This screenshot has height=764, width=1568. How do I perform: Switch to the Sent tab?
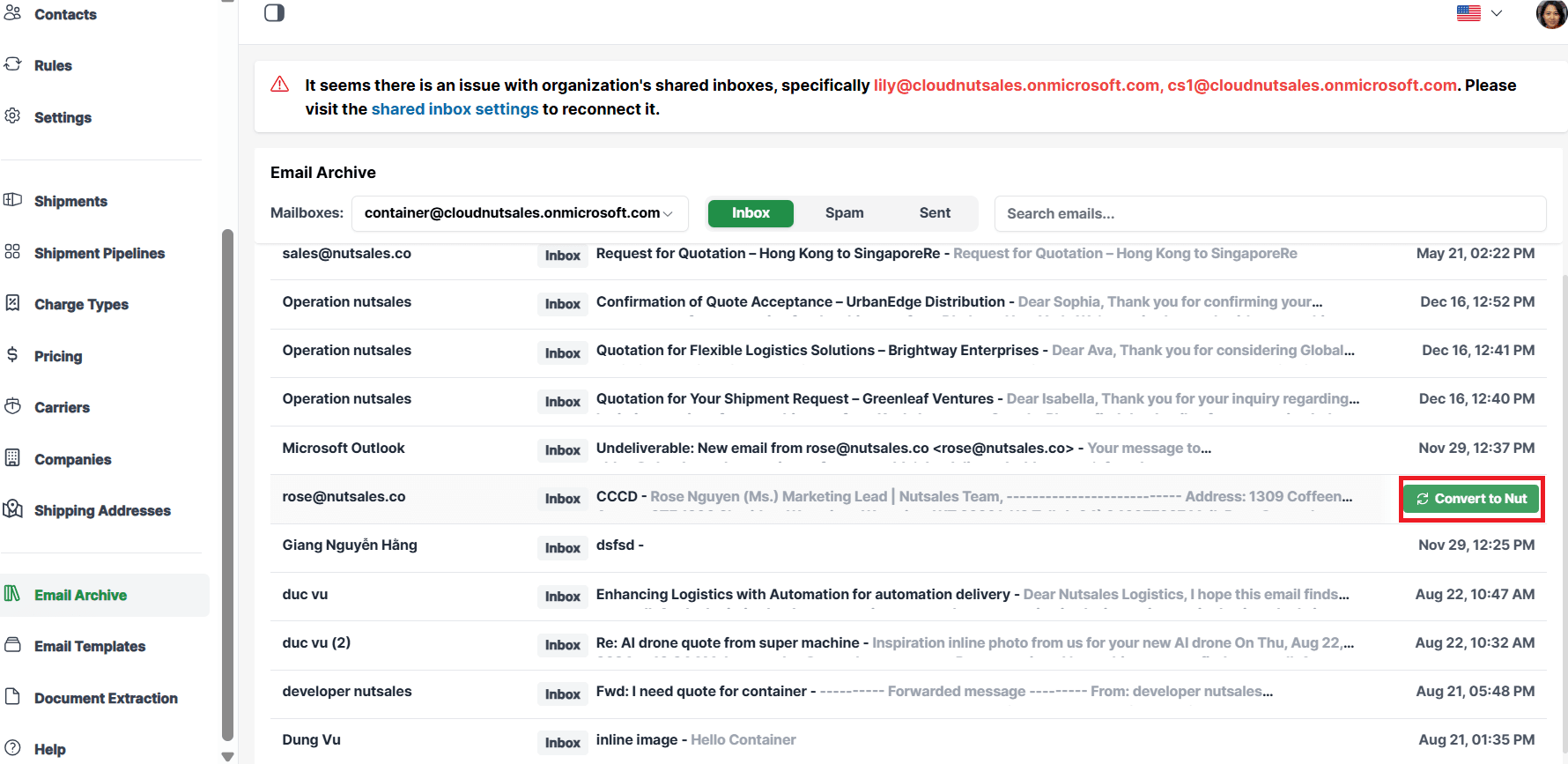coord(935,213)
